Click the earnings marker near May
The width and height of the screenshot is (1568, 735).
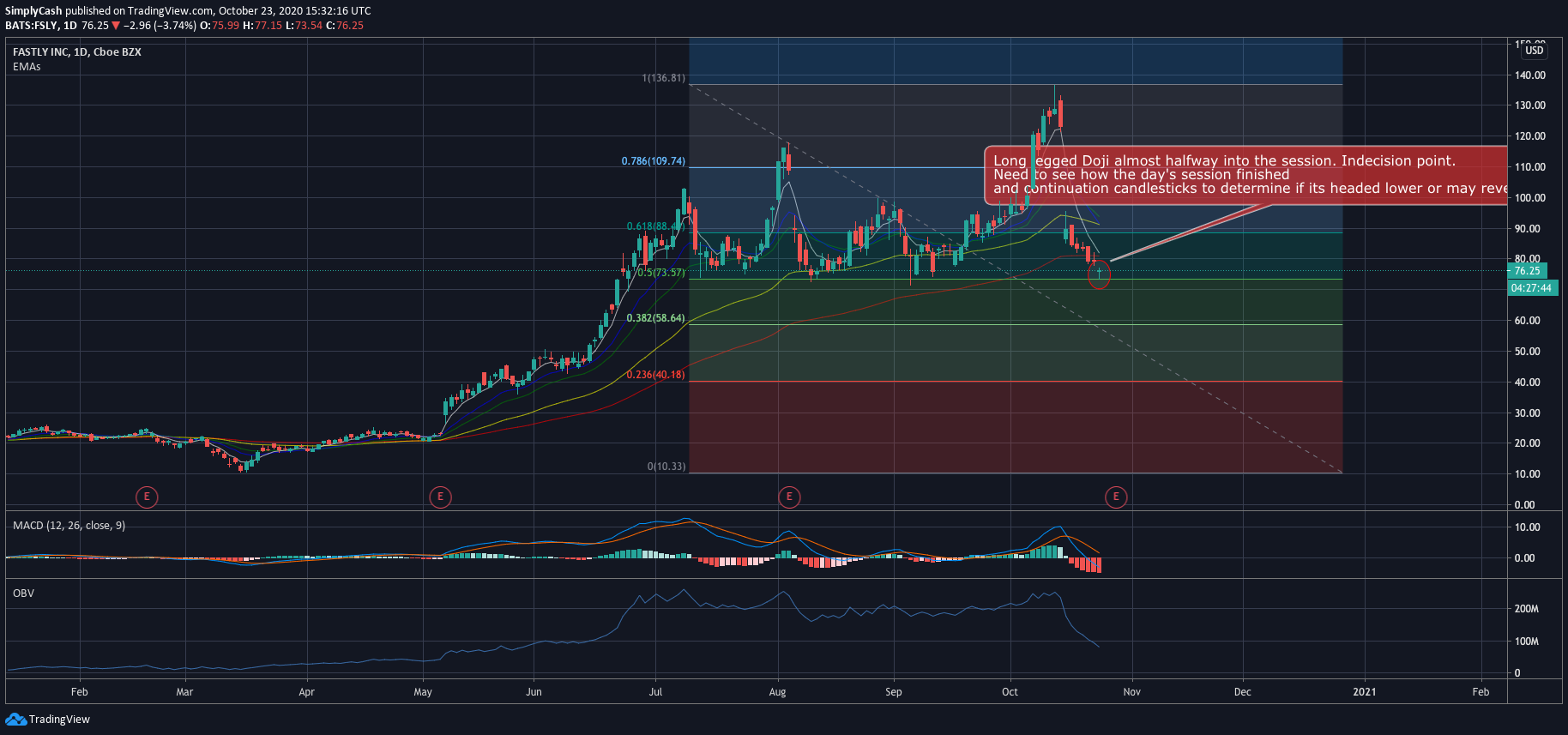[x=440, y=497]
